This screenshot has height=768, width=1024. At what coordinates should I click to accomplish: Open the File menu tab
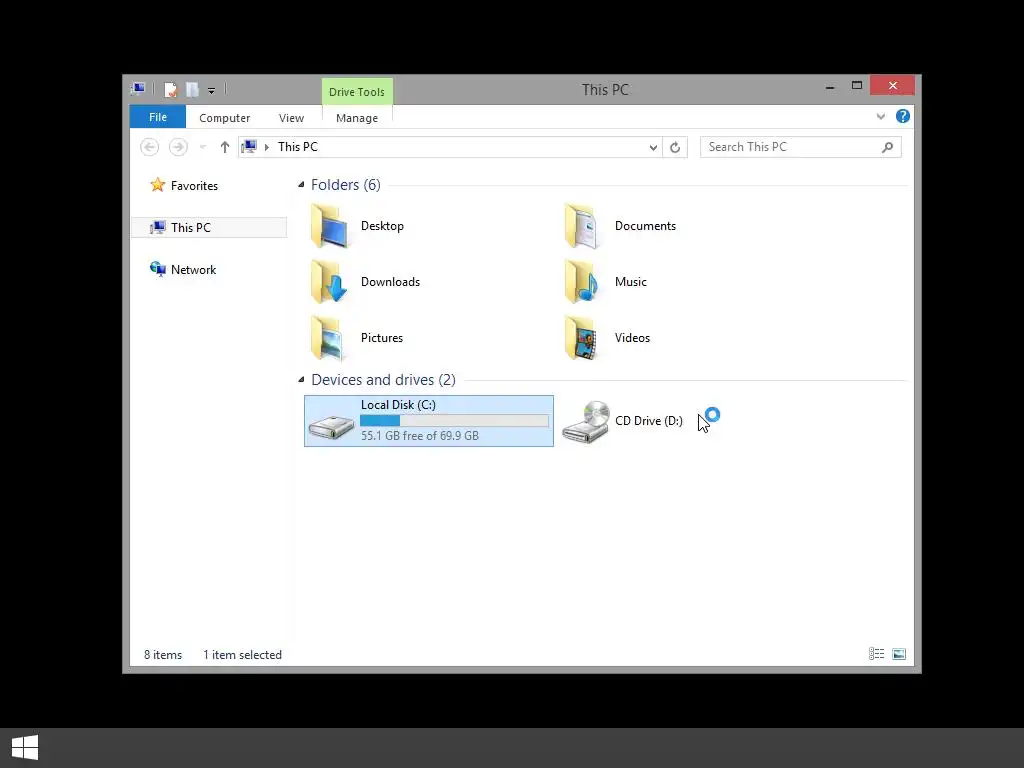157,117
